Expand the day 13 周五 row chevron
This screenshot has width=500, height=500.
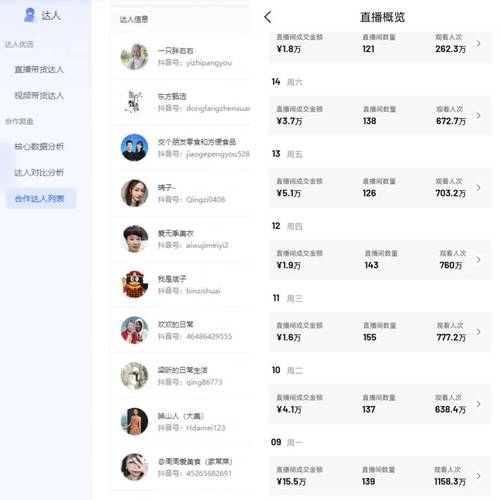click(479, 187)
